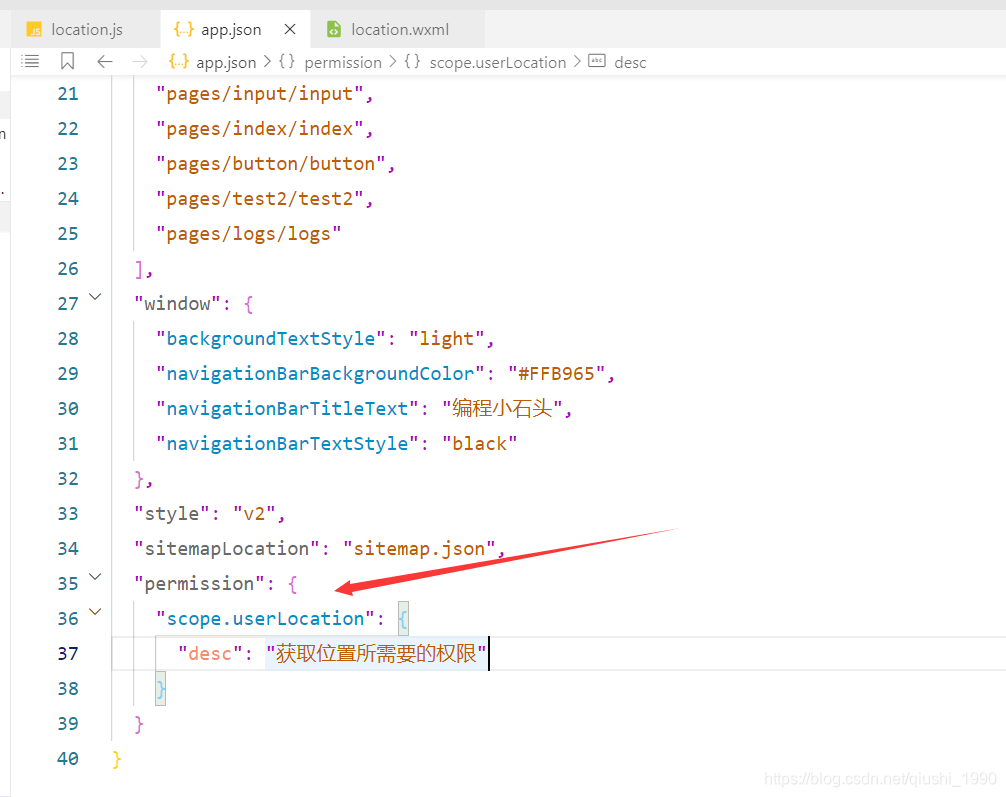The image size is (1006, 797).
Task: Click the "desc" key on line 37
Action: tap(210, 653)
